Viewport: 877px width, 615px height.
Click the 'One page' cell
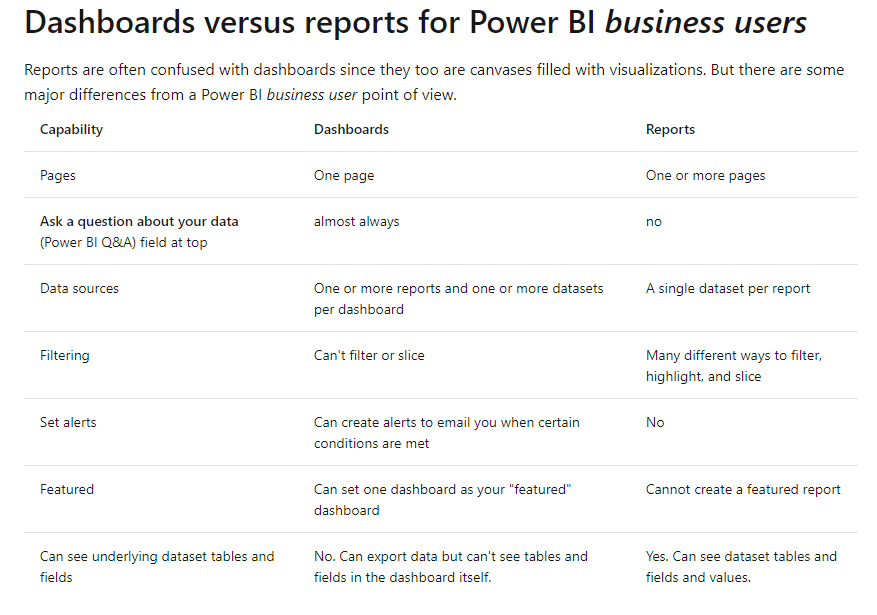[344, 176]
